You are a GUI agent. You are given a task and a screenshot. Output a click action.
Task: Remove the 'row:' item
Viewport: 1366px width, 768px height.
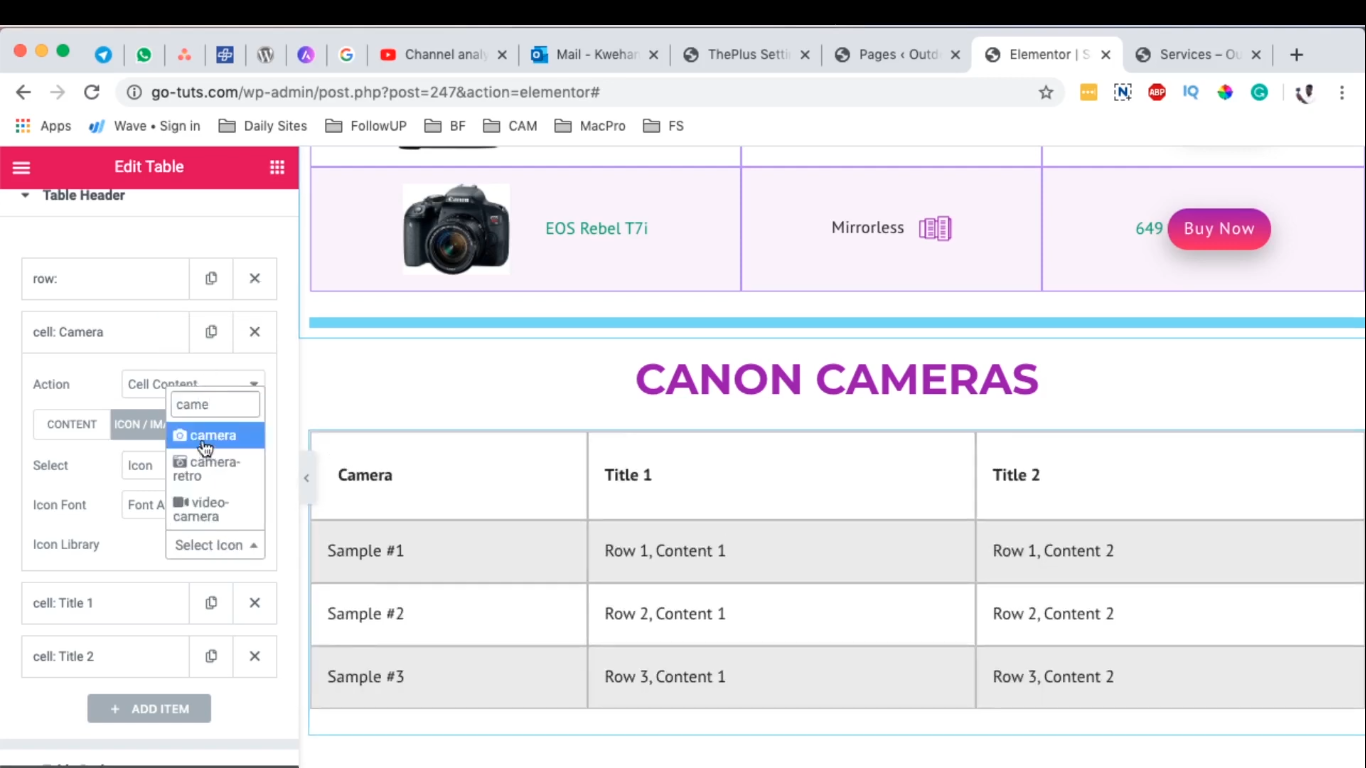point(255,279)
